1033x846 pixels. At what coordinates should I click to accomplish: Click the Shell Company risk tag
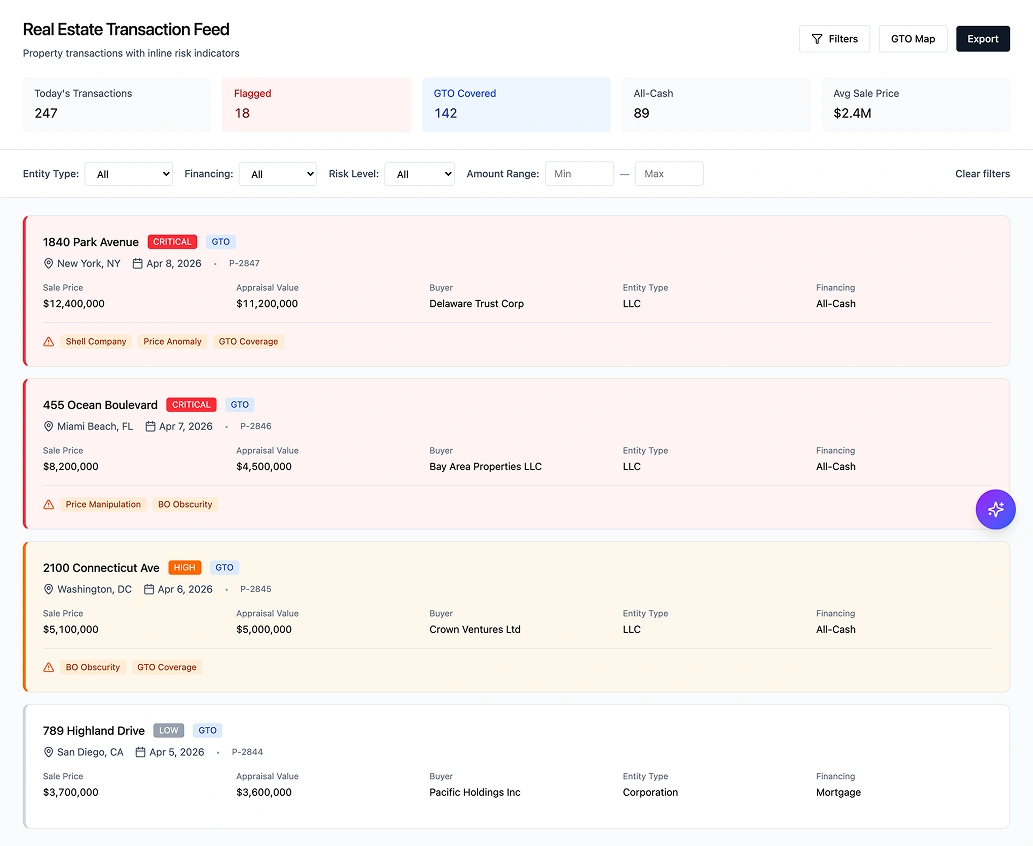point(96,341)
